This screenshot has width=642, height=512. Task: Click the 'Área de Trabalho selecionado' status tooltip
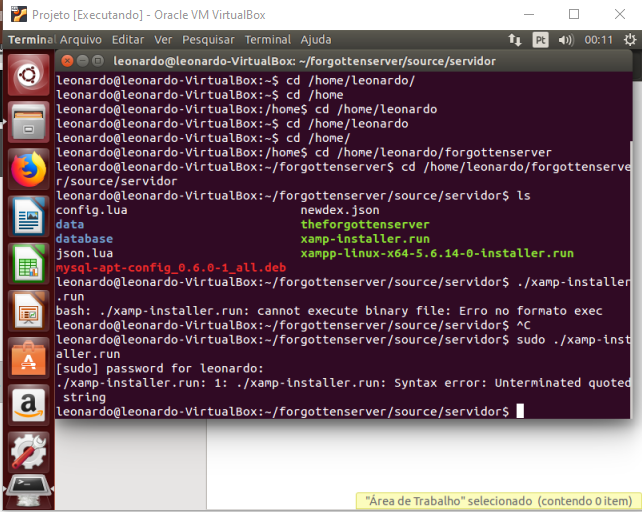[499, 501]
